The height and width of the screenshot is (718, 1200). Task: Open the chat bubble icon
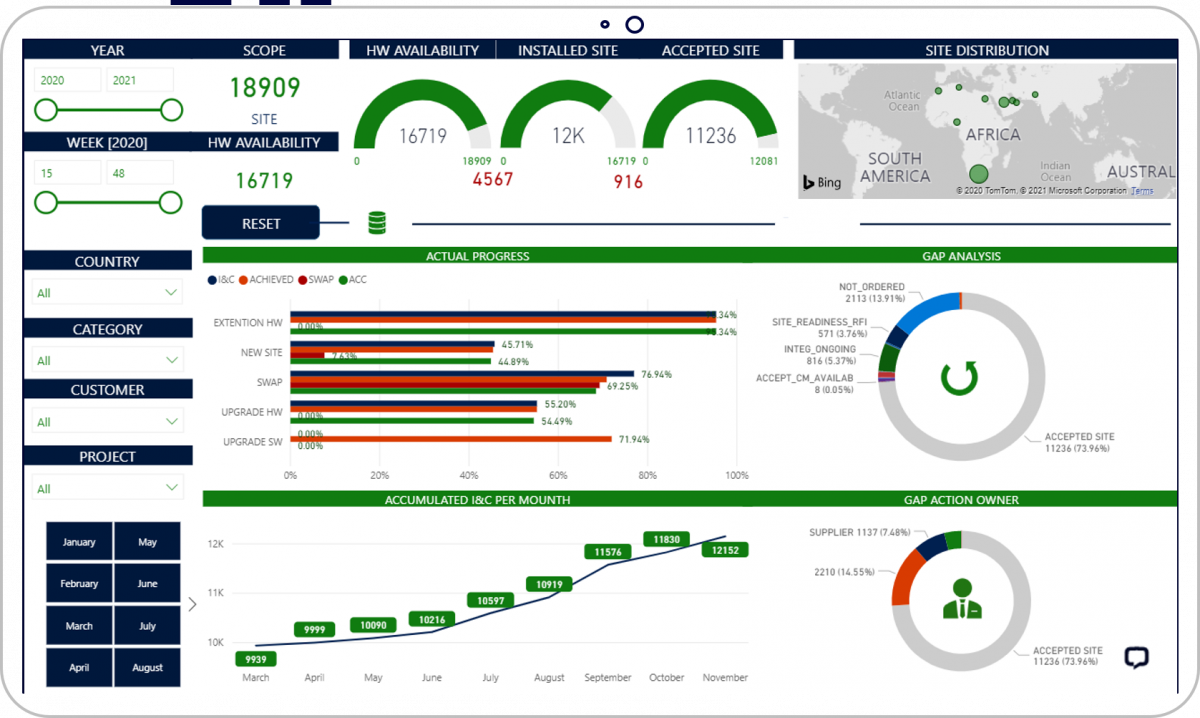click(x=1136, y=657)
